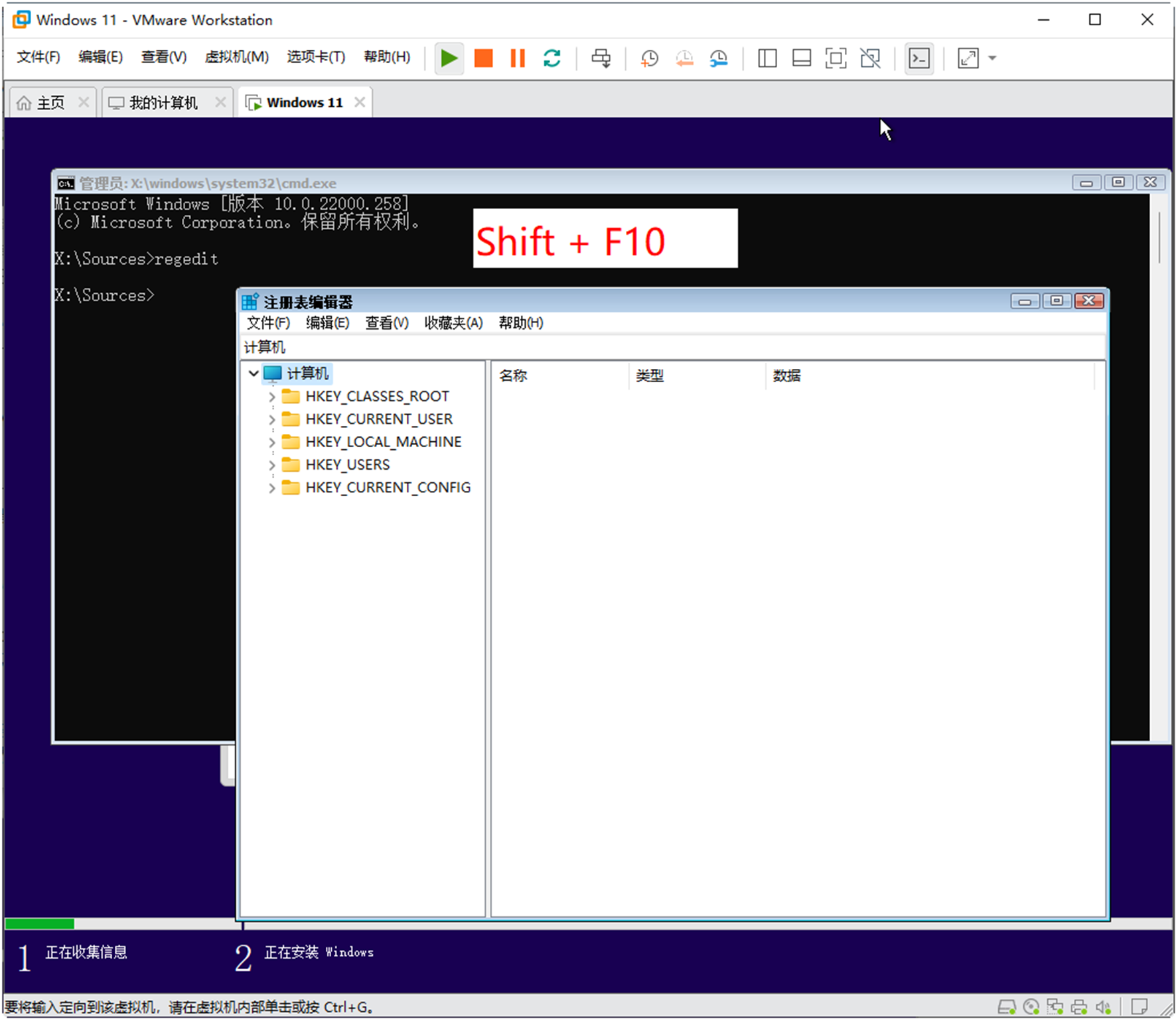Image resolution: width=1176 pixels, height=1019 pixels.
Task: Open VMware 帮助(H) menu
Action: (387, 57)
